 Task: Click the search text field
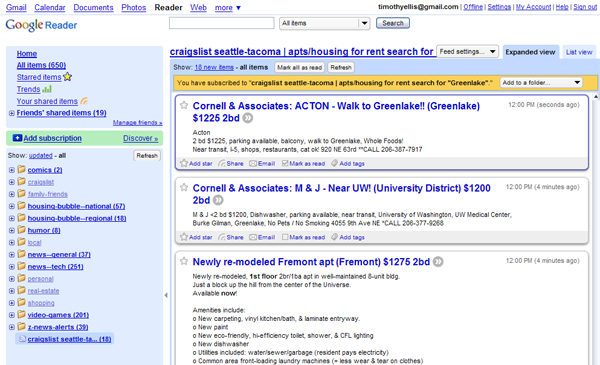[222, 23]
